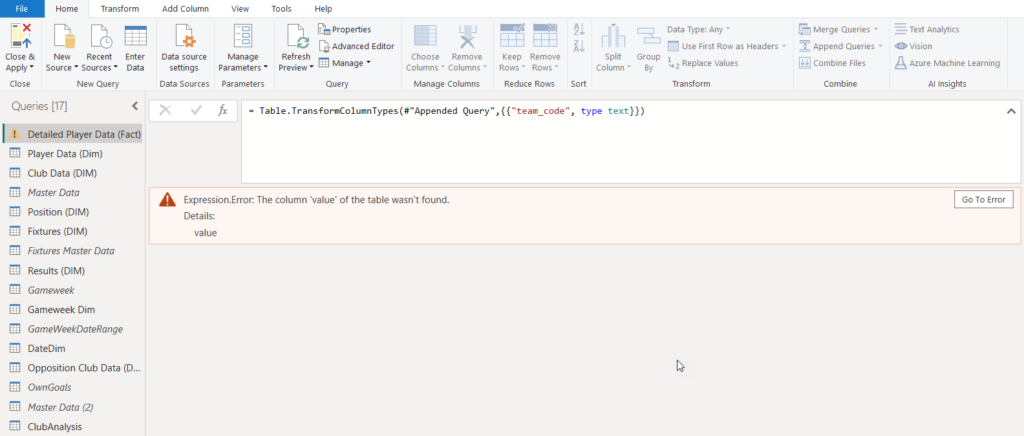Click Manage Parameters icon
This screenshot has width=1024, height=436.
click(x=243, y=36)
